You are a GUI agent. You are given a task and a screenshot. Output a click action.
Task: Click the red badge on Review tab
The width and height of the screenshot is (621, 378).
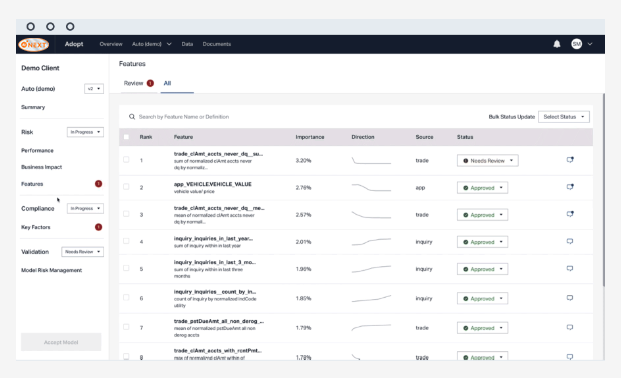pyautogui.click(x=150, y=83)
